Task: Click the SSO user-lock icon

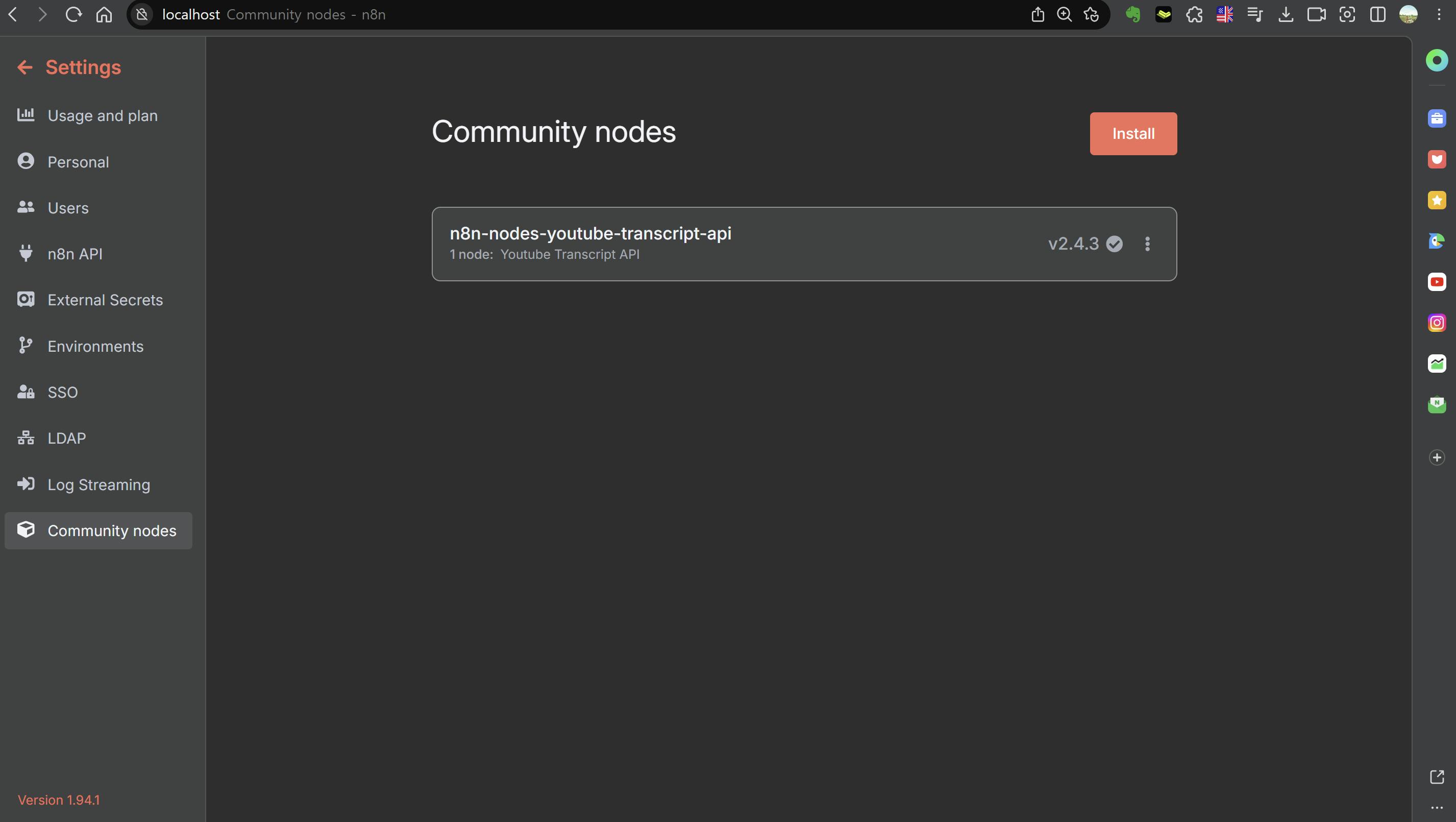Action: tap(26, 392)
